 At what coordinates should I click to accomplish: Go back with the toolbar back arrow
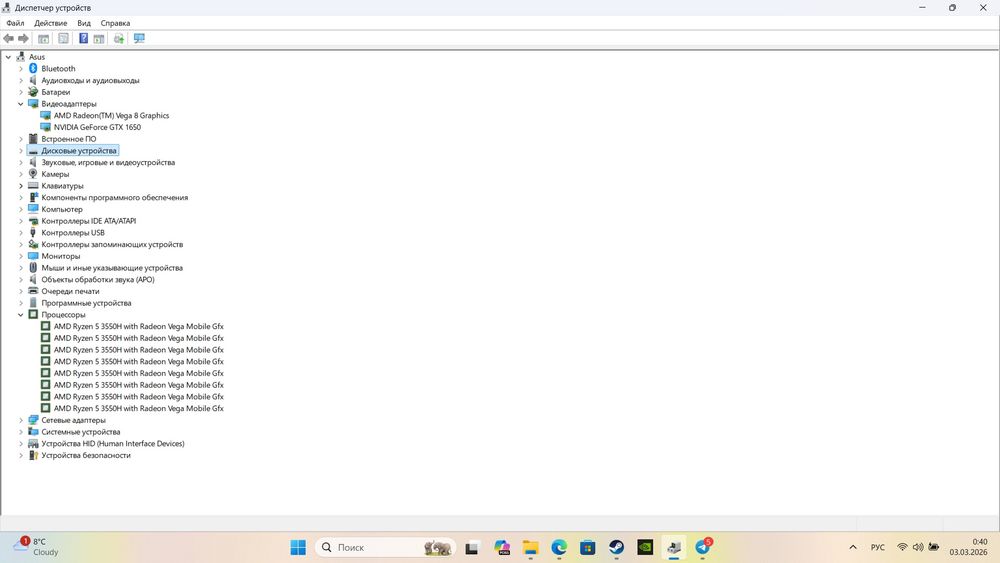click(x=8, y=38)
